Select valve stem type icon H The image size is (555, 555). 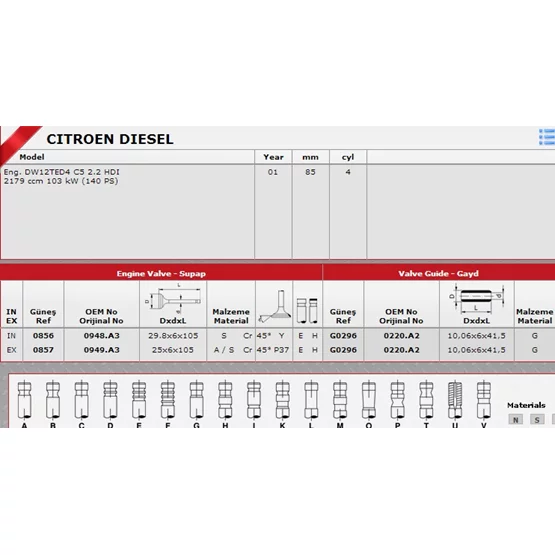225,400
